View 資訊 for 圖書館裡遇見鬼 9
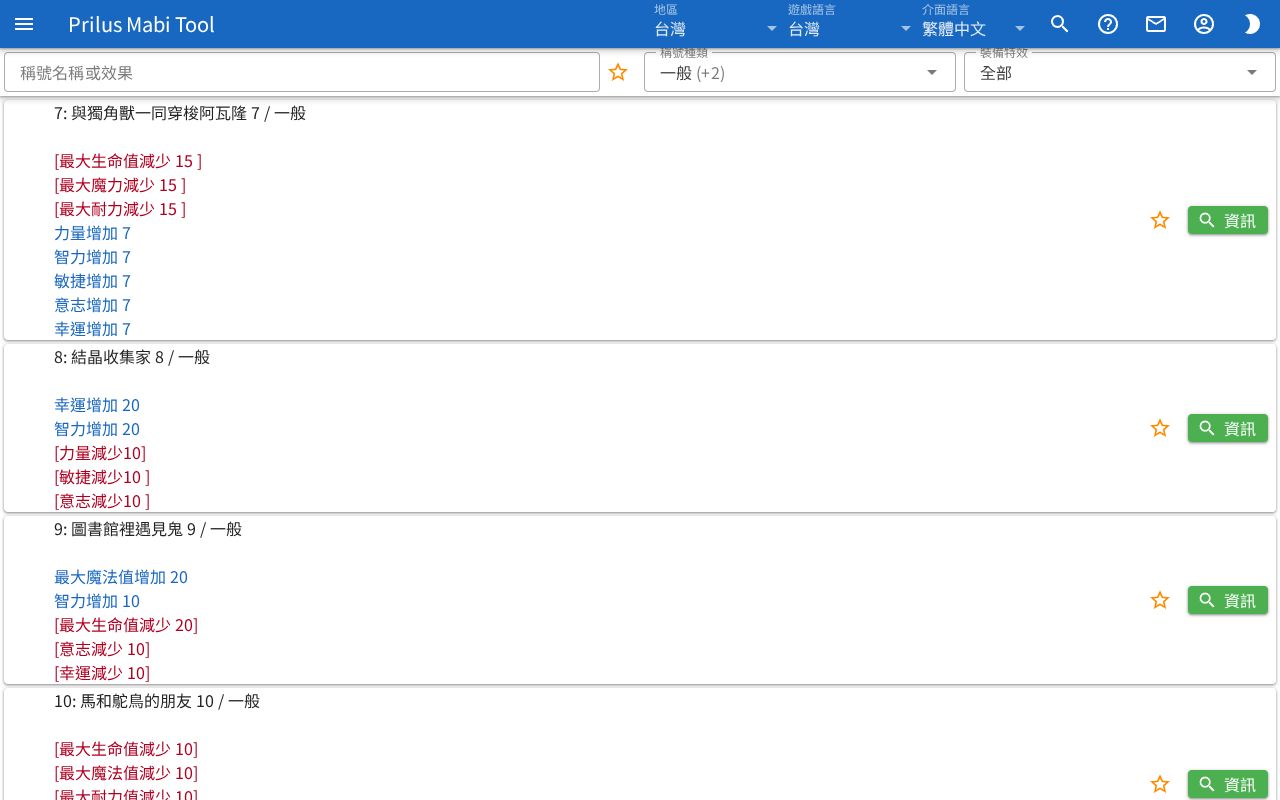The width and height of the screenshot is (1280, 800). pos(1228,600)
